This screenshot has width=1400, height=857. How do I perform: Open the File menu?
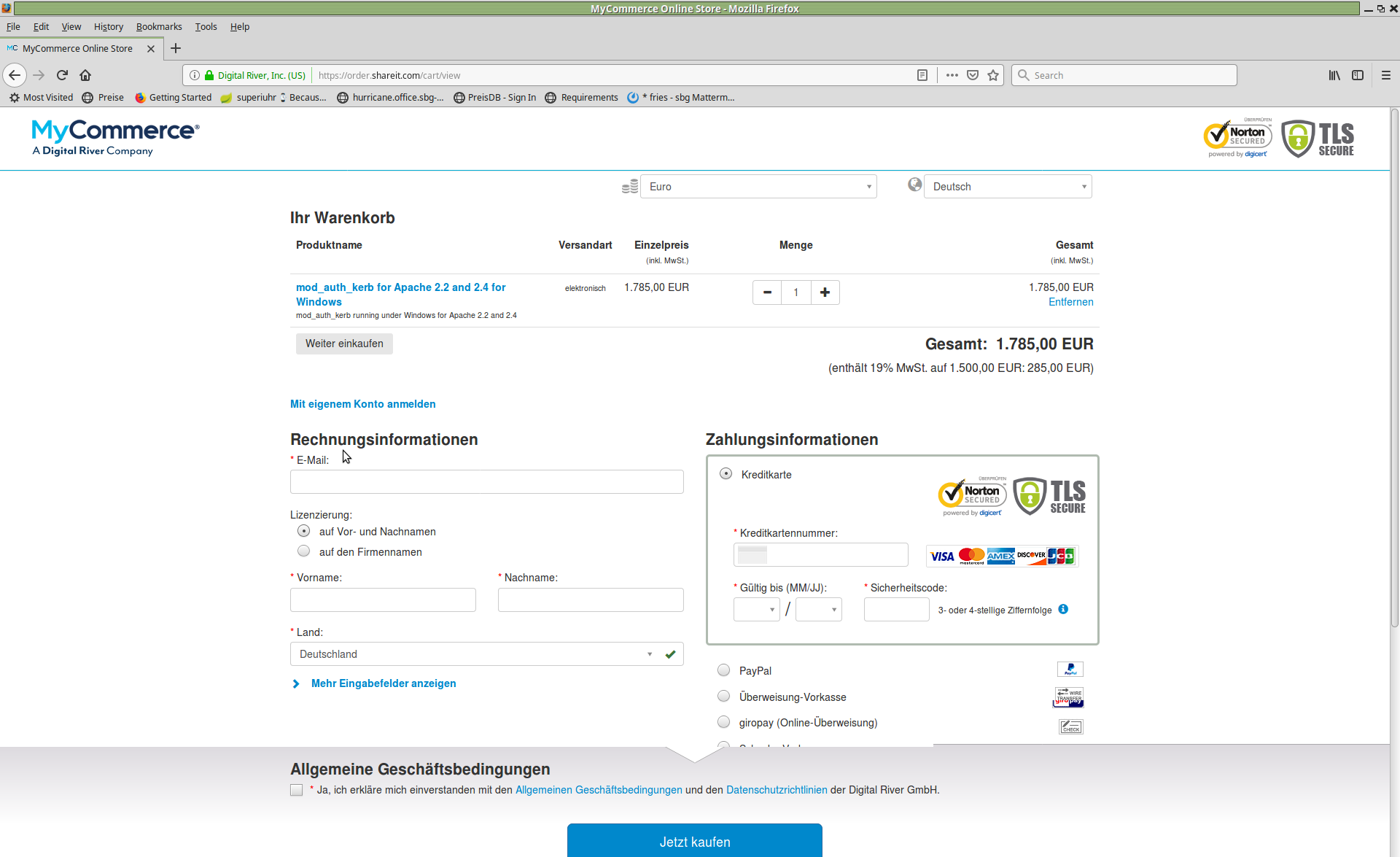pyautogui.click(x=13, y=27)
